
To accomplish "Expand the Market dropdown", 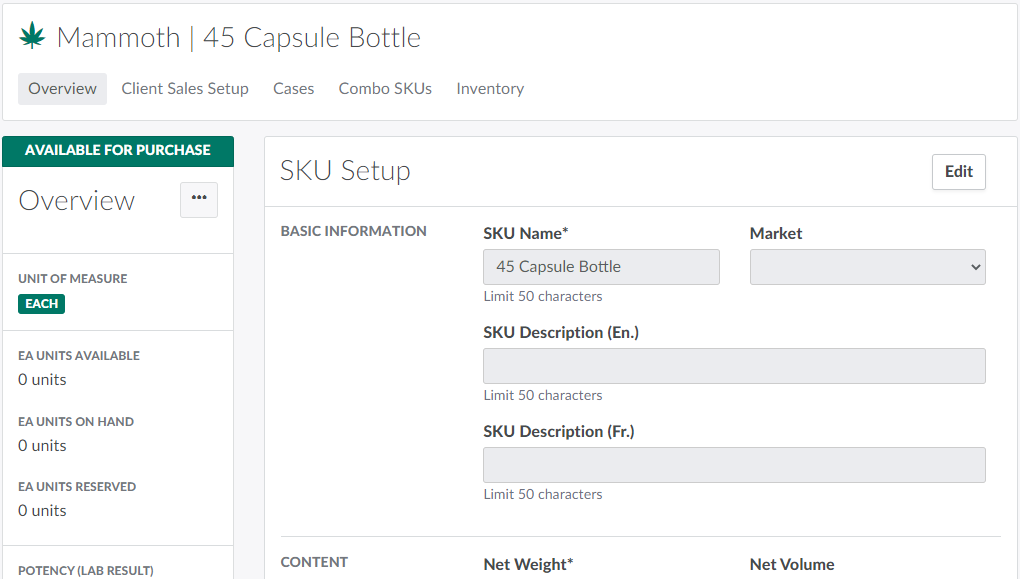I will click(x=867, y=267).
